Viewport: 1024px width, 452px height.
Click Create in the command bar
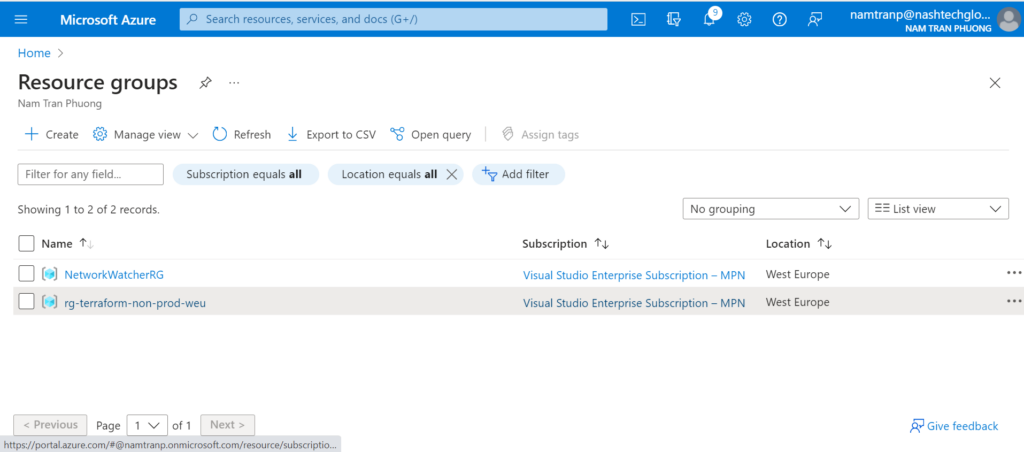pyautogui.click(x=51, y=135)
